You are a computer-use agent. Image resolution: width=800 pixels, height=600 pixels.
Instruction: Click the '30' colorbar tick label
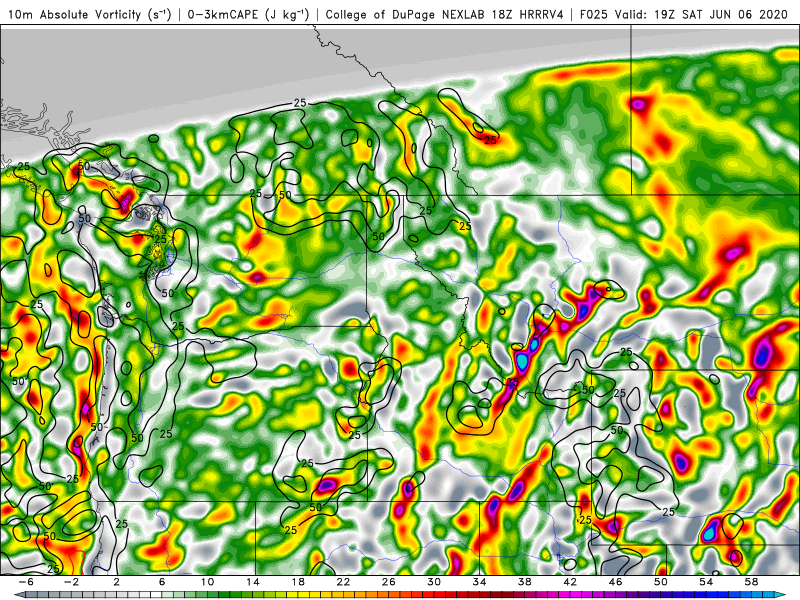(x=434, y=582)
